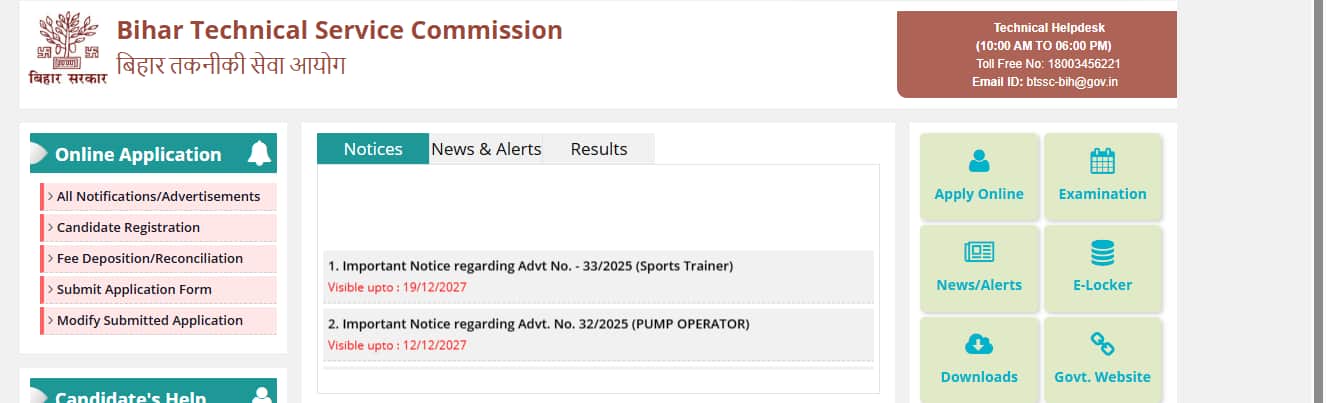Click the Downloads cloud icon
The image size is (1326, 403).
click(978, 345)
